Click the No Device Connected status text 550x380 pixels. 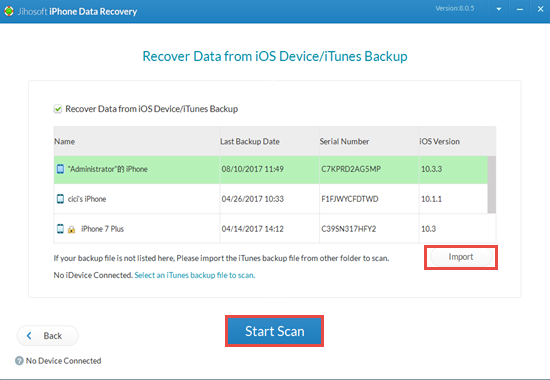click(x=63, y=361)
